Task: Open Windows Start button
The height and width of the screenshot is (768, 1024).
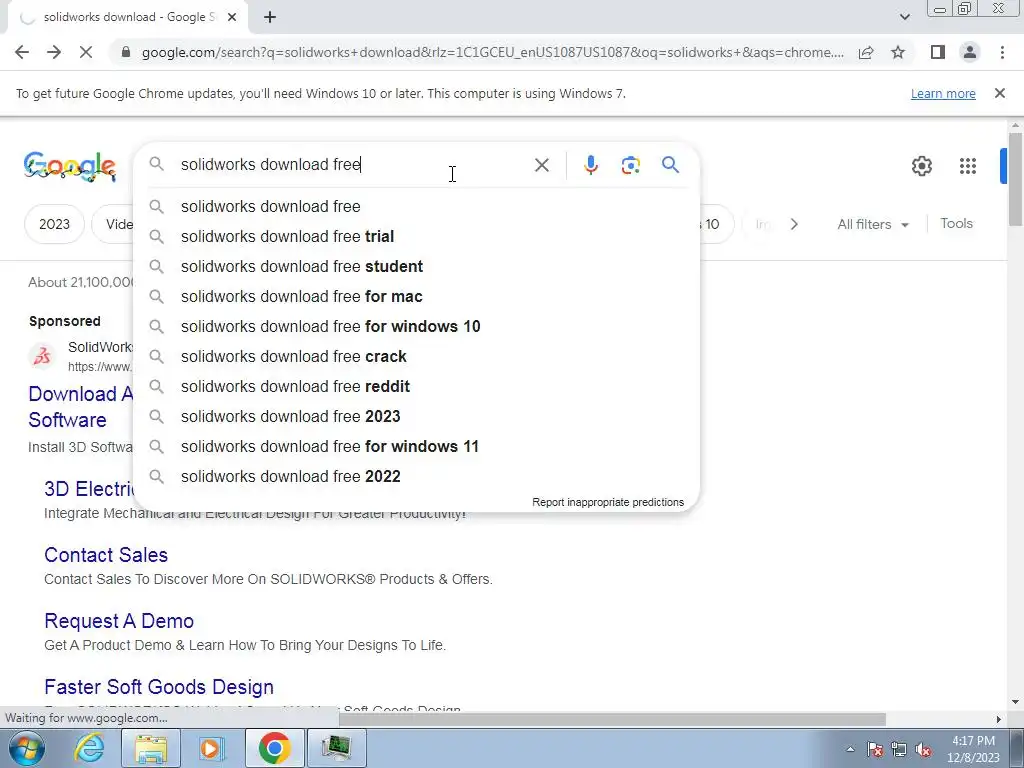Action: [25, 748]
